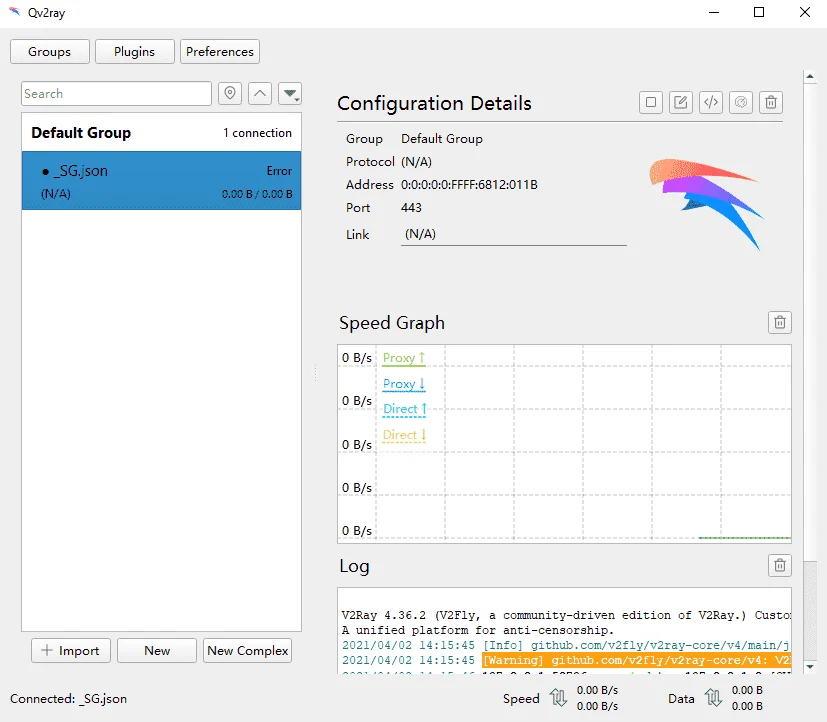Click the edit configuration pencil icon
Screen dimensions: 827x722
(x=681, y=102)
